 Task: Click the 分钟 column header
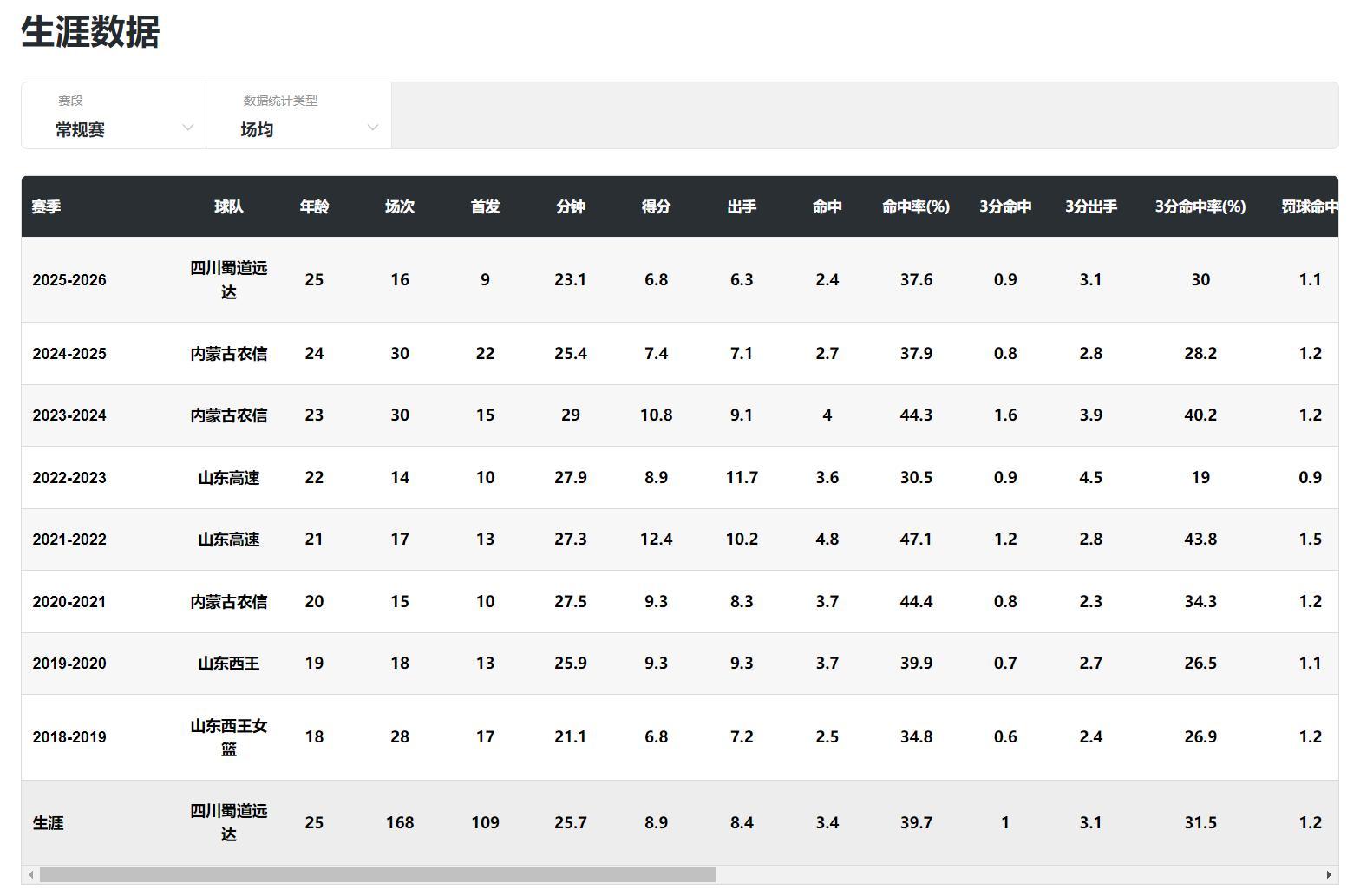coord(571,206)
